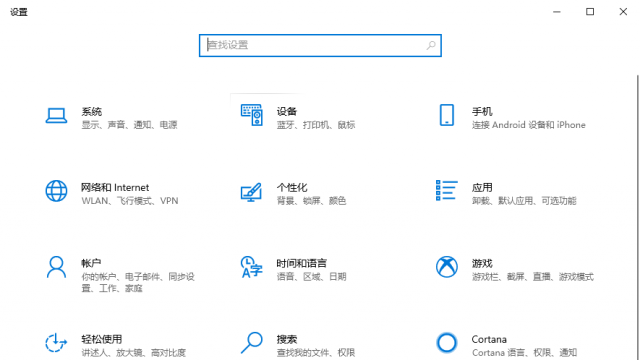Open the Cortana settings title
This screenshot has width=640, height=360.
489,339
